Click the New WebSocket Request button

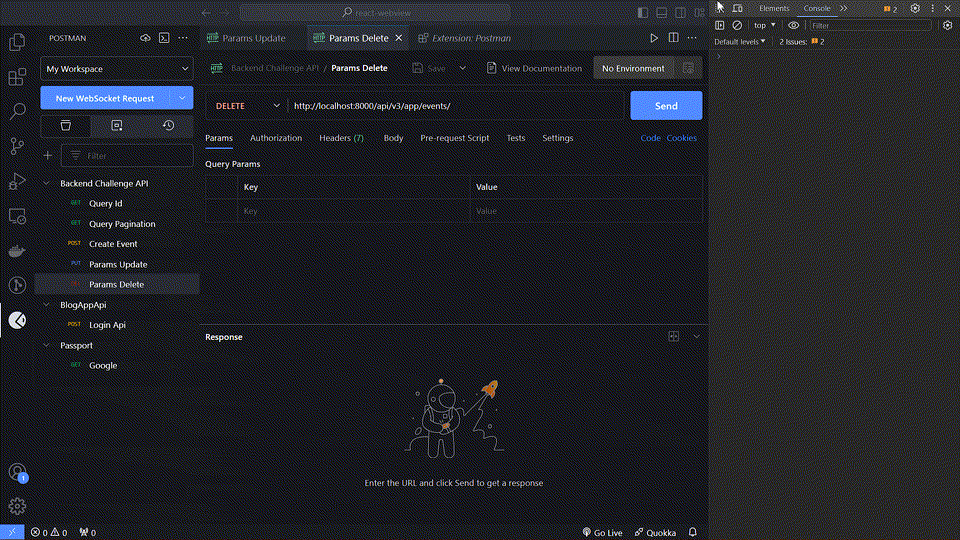tap(105, 98)
